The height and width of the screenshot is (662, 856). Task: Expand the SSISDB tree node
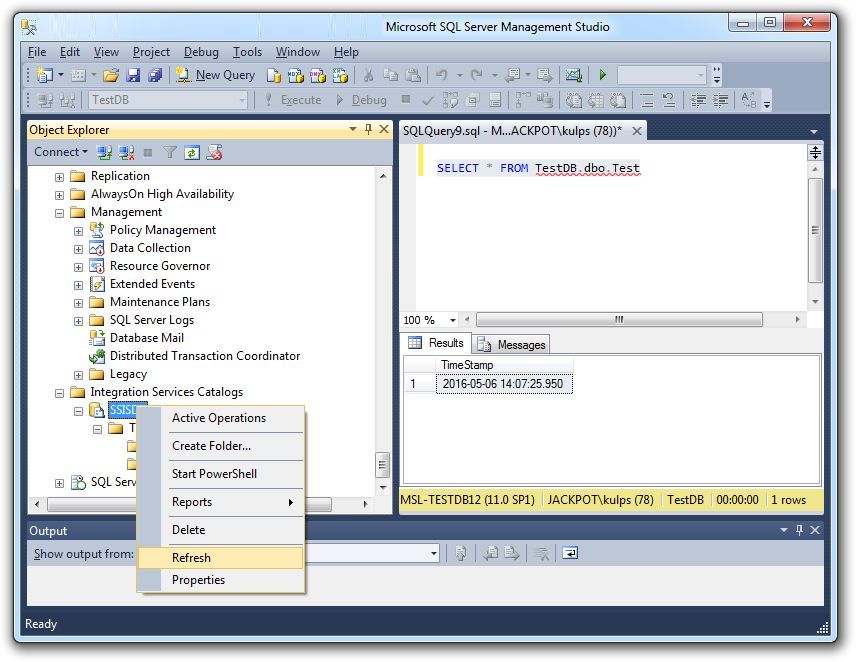(79, 410)
